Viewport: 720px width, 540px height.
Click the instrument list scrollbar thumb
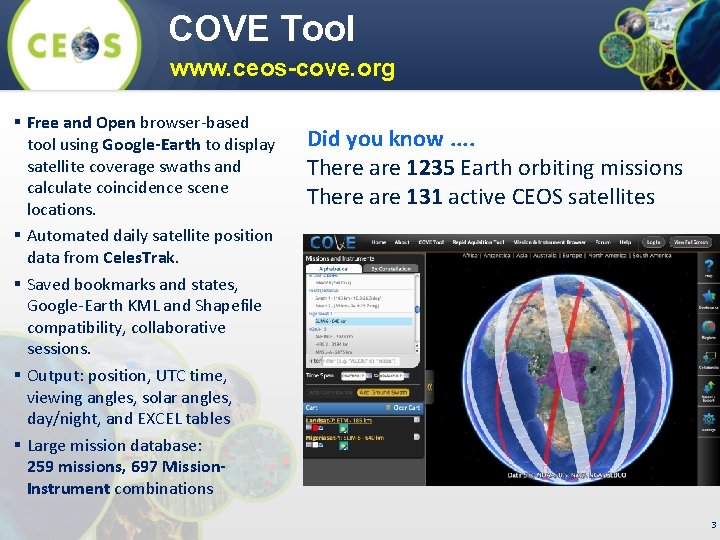tap(417, 310)
